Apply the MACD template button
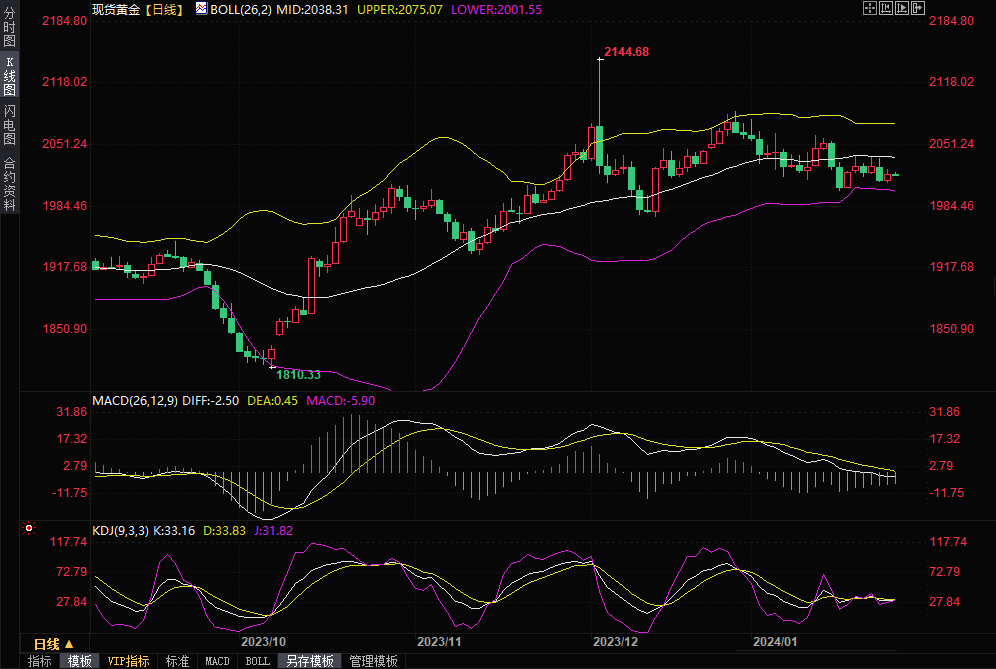This screenshot has height=669, width=996. [217, 661]
